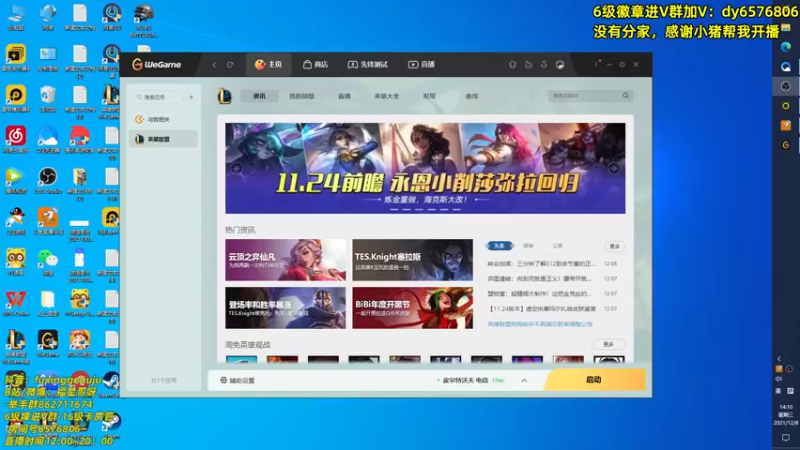Open the 先锋测试 tab
The width and height of the screenshot is (800, 450).
point(367,65)
